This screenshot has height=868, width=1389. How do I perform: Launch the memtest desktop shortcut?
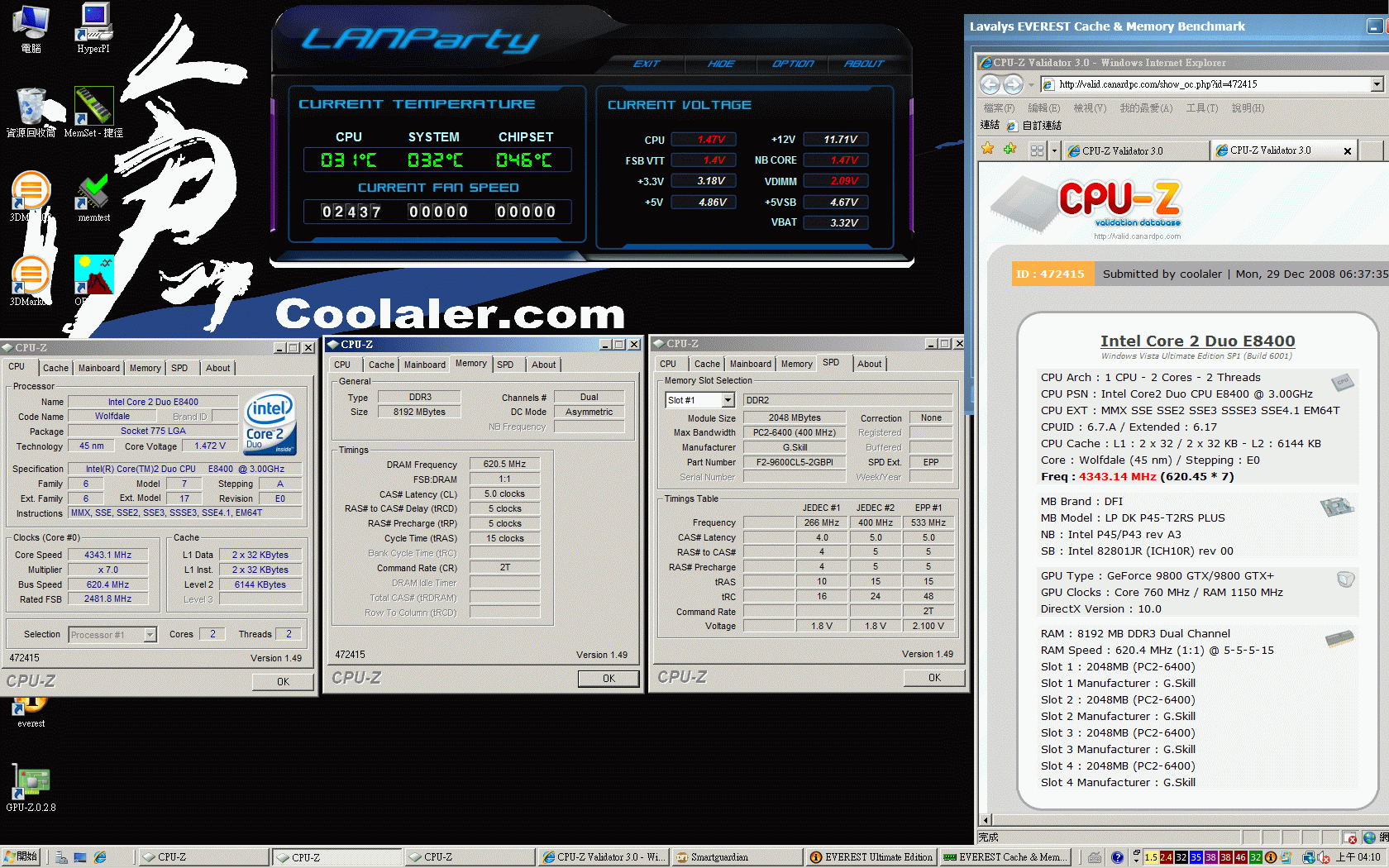coord(93,198)
